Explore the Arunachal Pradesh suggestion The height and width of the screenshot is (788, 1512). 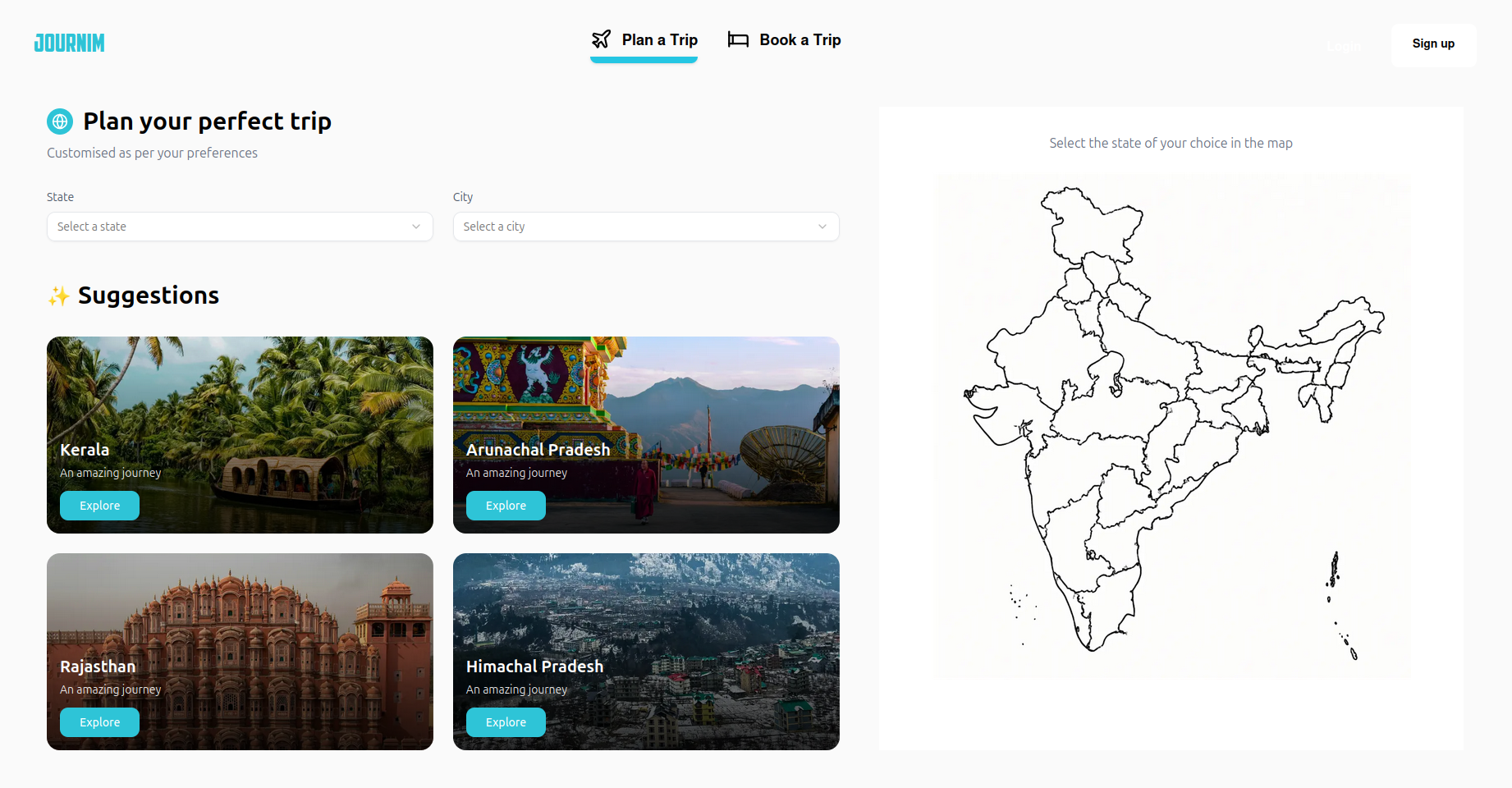[506, 506]
